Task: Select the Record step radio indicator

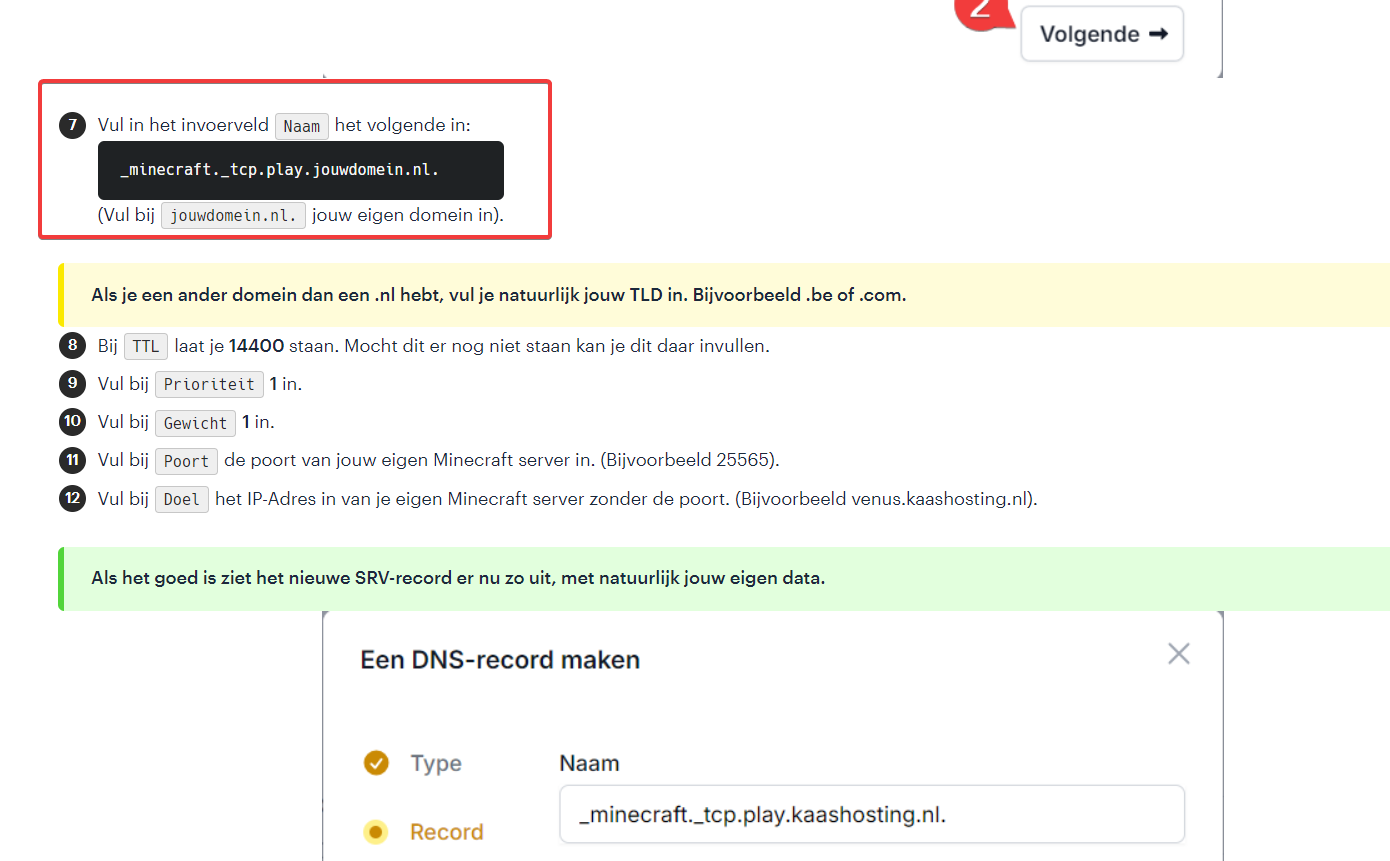Action: click(x=376, y=832)
